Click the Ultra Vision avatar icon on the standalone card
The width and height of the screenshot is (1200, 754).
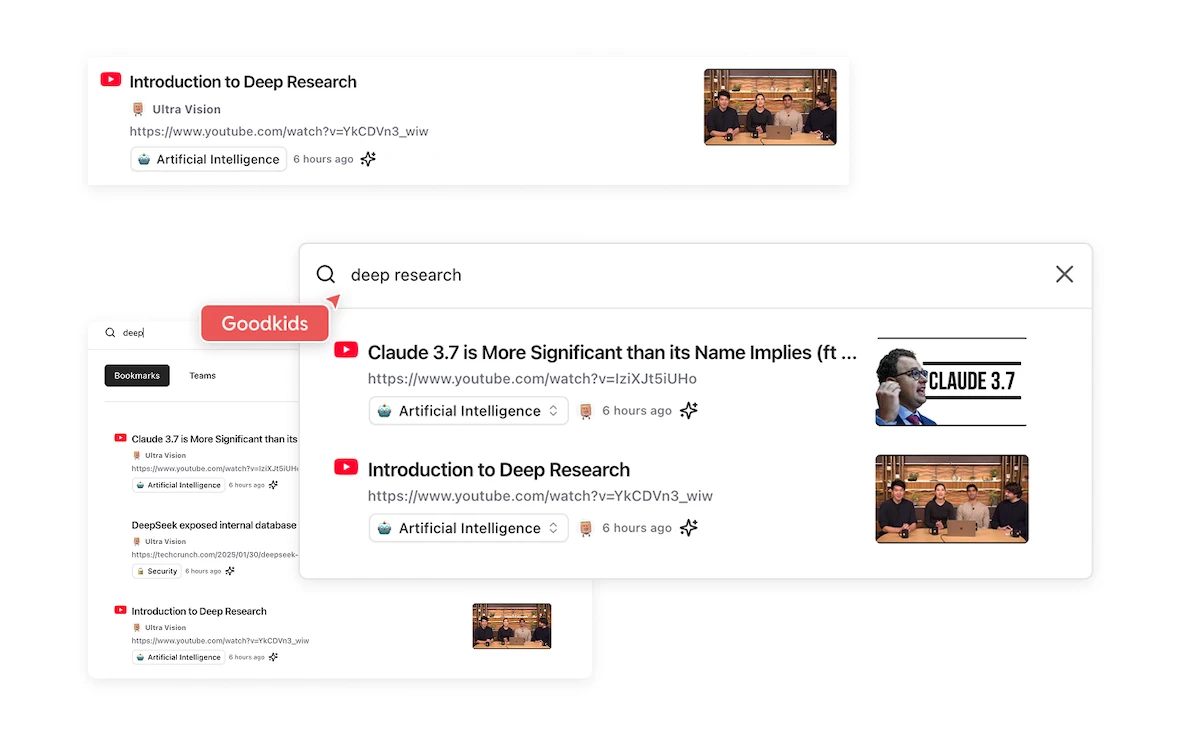[x=138, y=109]
